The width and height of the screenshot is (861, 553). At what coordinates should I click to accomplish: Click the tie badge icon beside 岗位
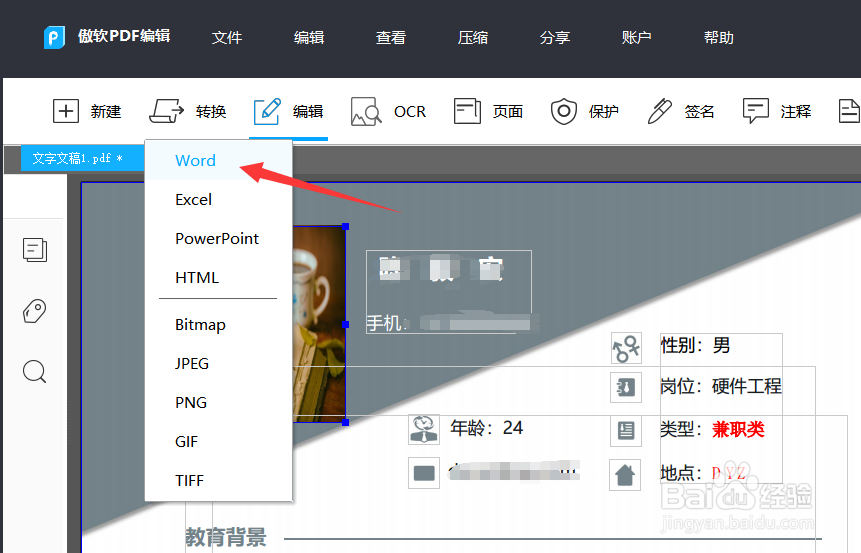point(626,387)
